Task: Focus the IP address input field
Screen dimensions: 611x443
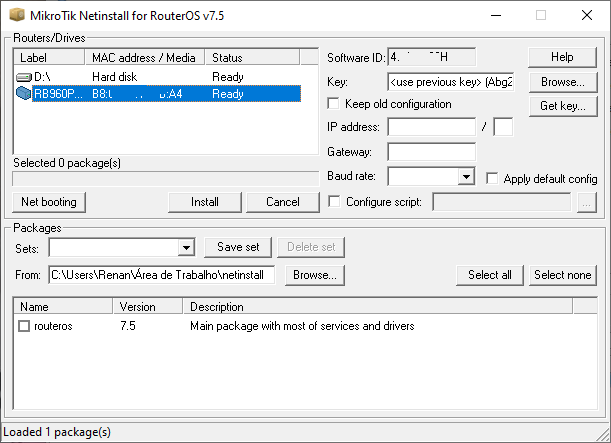Action: 431,127
